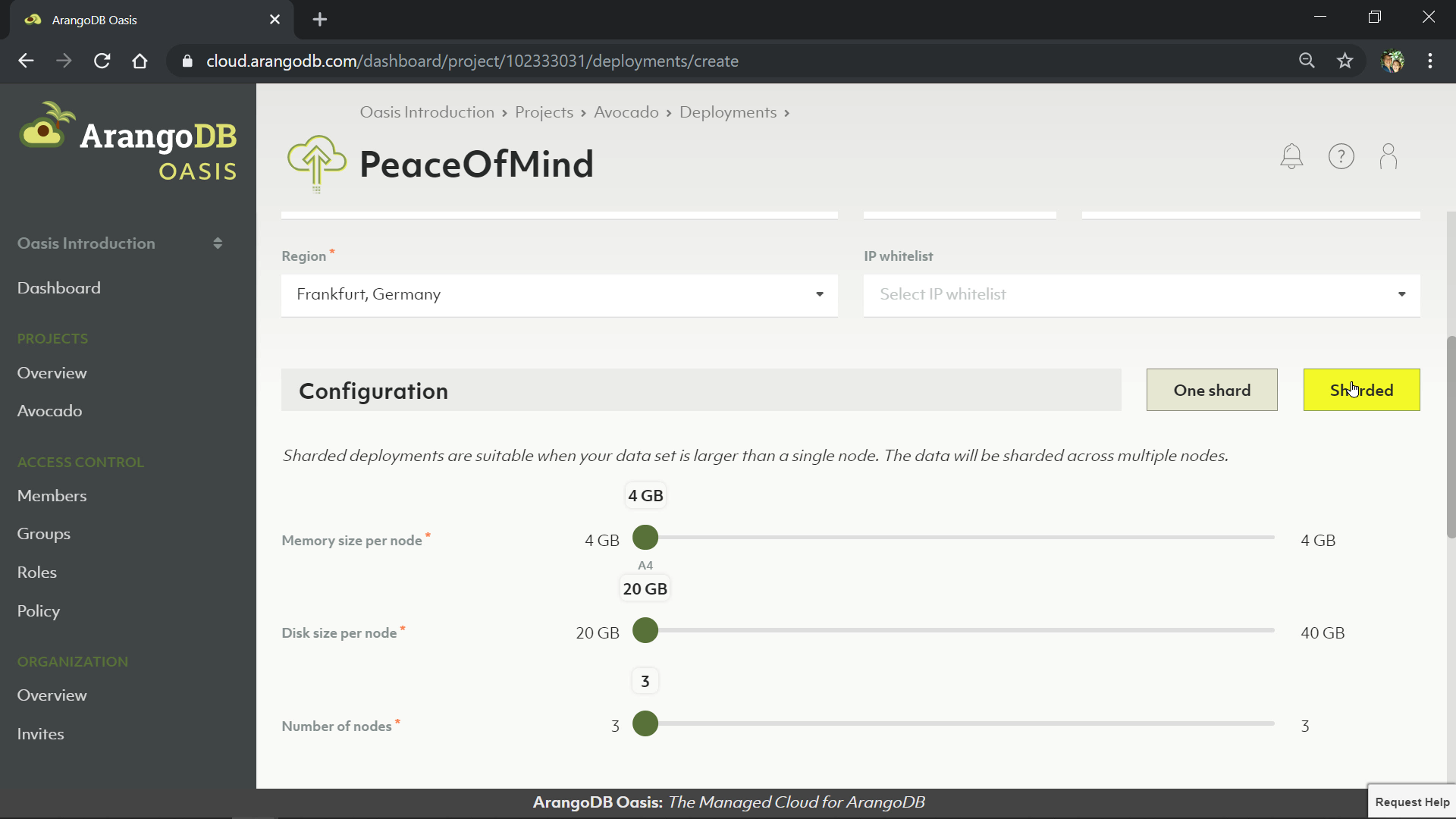Click the Request Help button
This screenshot has height=819, width=1456.
point(1411,802)
